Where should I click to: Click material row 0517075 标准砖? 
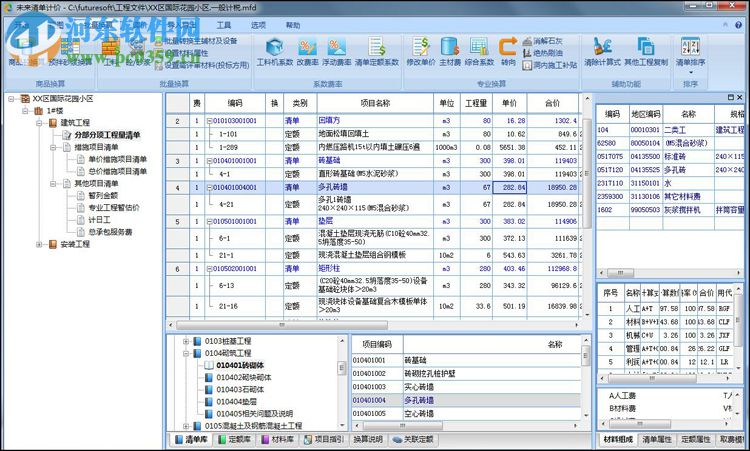click(670, 156)
